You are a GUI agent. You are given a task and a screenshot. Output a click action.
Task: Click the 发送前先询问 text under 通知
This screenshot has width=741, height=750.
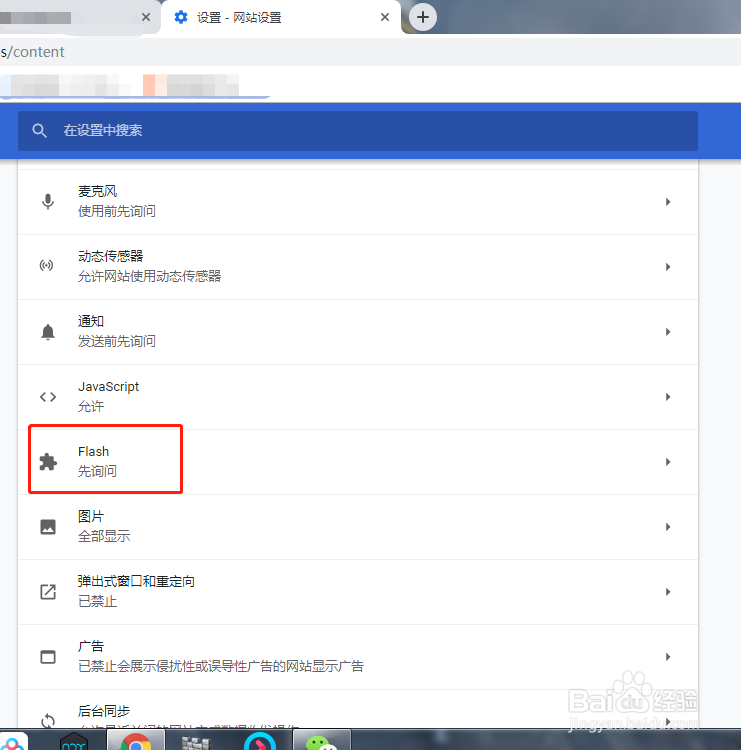(x=117, y=342)
